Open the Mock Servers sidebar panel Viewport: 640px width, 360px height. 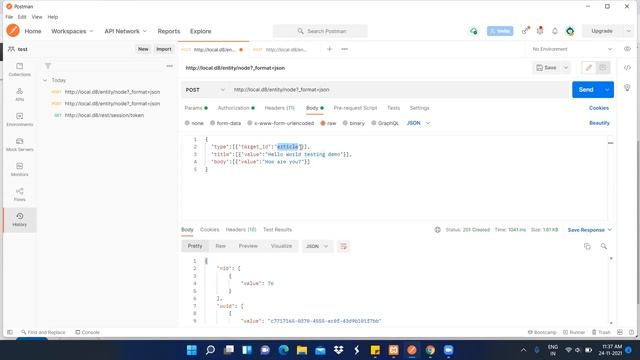(20, 144)
